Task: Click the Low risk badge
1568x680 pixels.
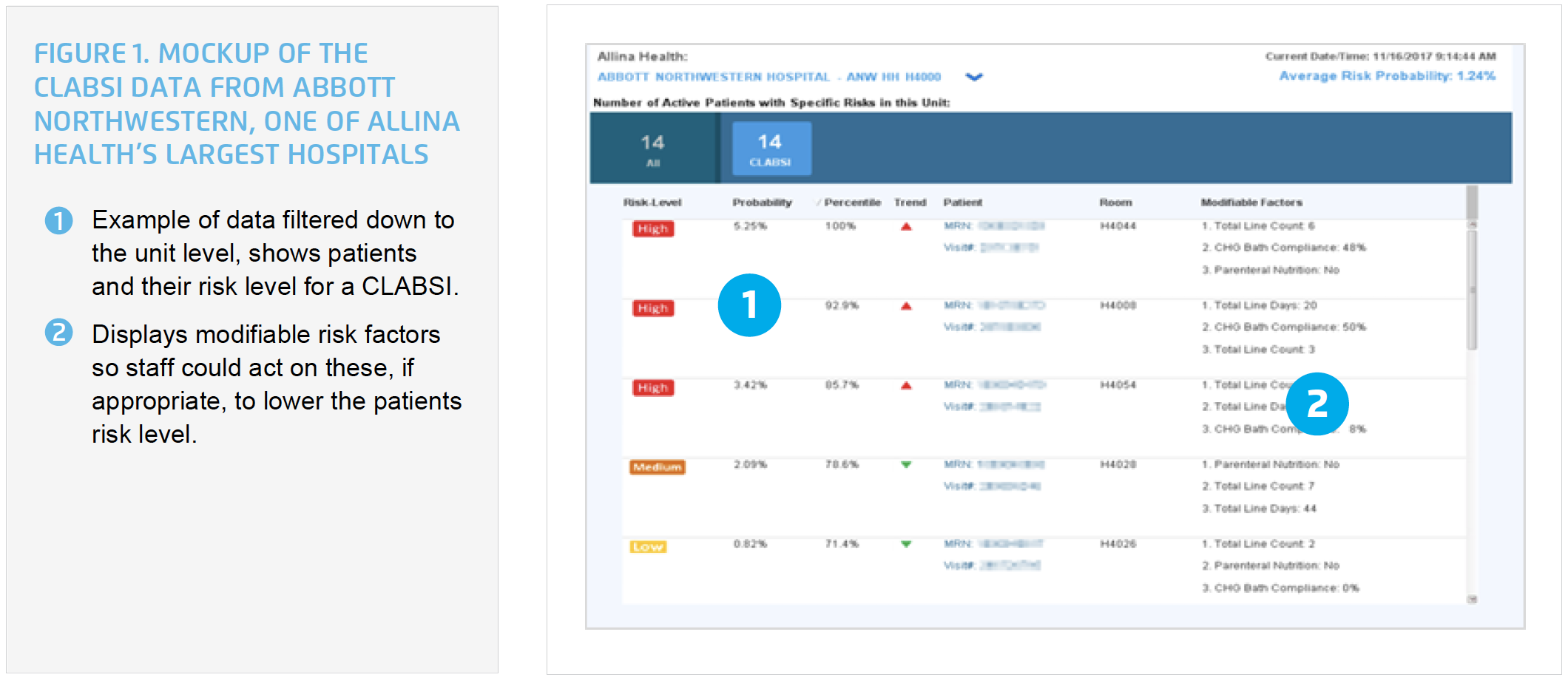Action: [x=648, y=547]
